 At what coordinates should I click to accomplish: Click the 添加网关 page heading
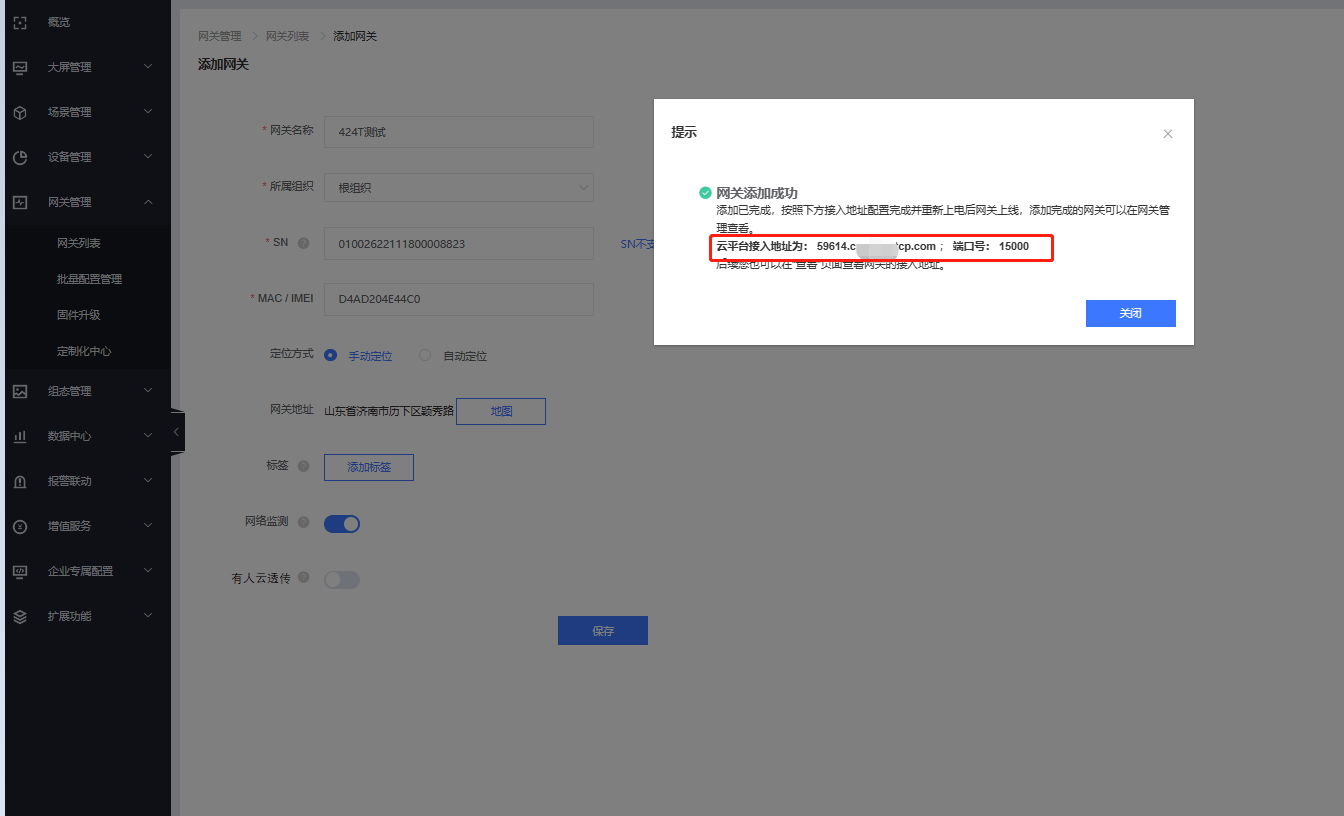coord(223,64)
